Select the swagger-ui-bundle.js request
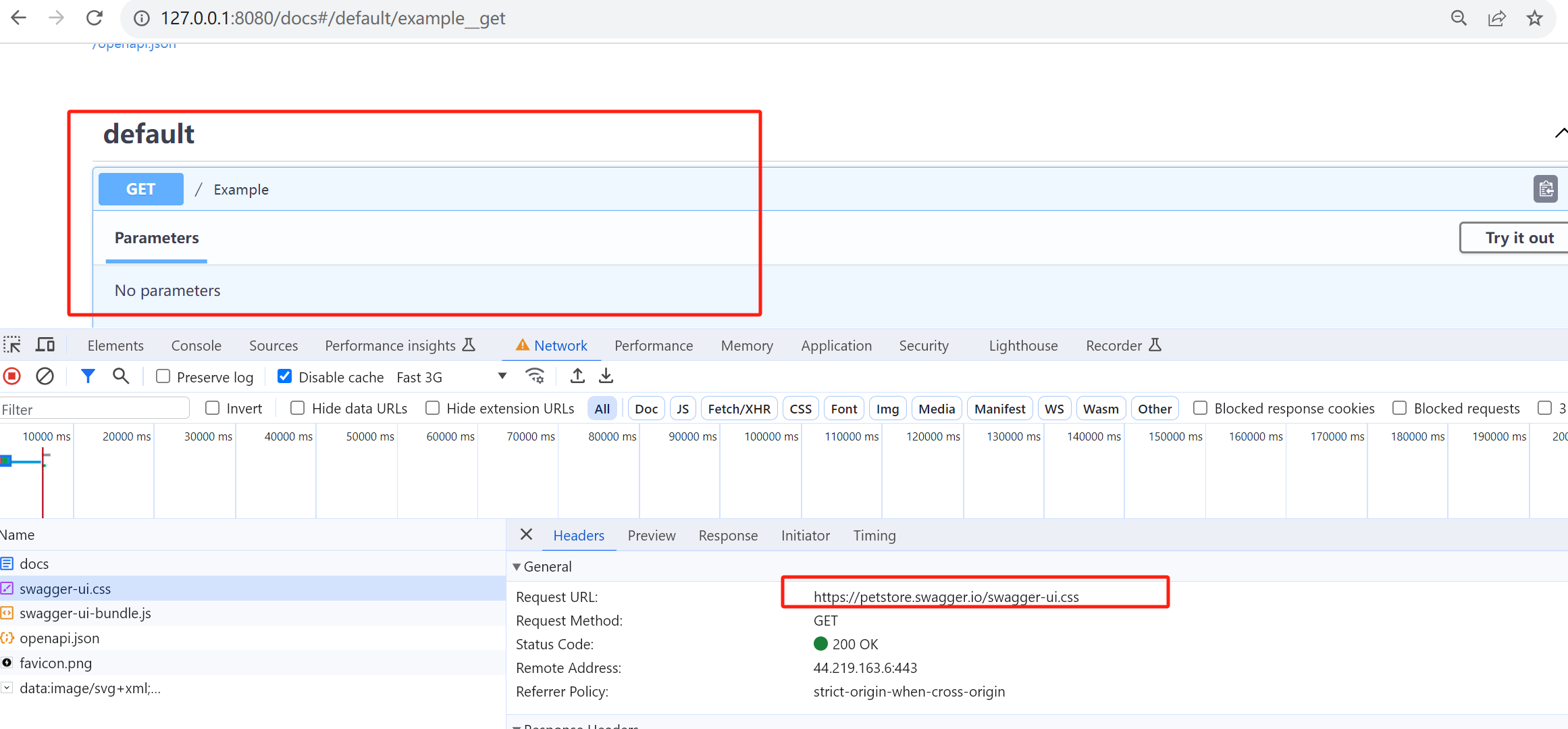This screenshot has width=1568, height=729. coord(253,613)
